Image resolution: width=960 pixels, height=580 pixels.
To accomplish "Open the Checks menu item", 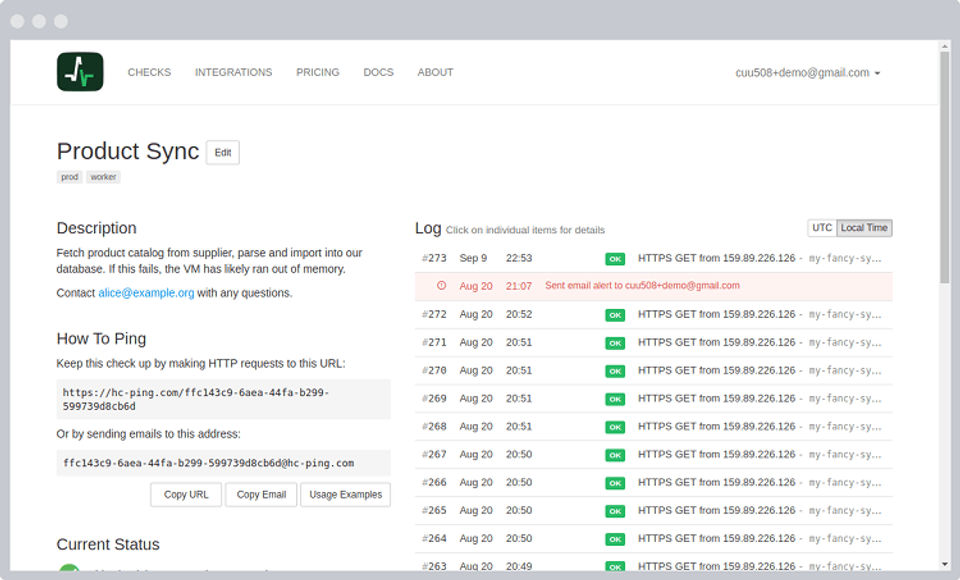I will (149, 72).
